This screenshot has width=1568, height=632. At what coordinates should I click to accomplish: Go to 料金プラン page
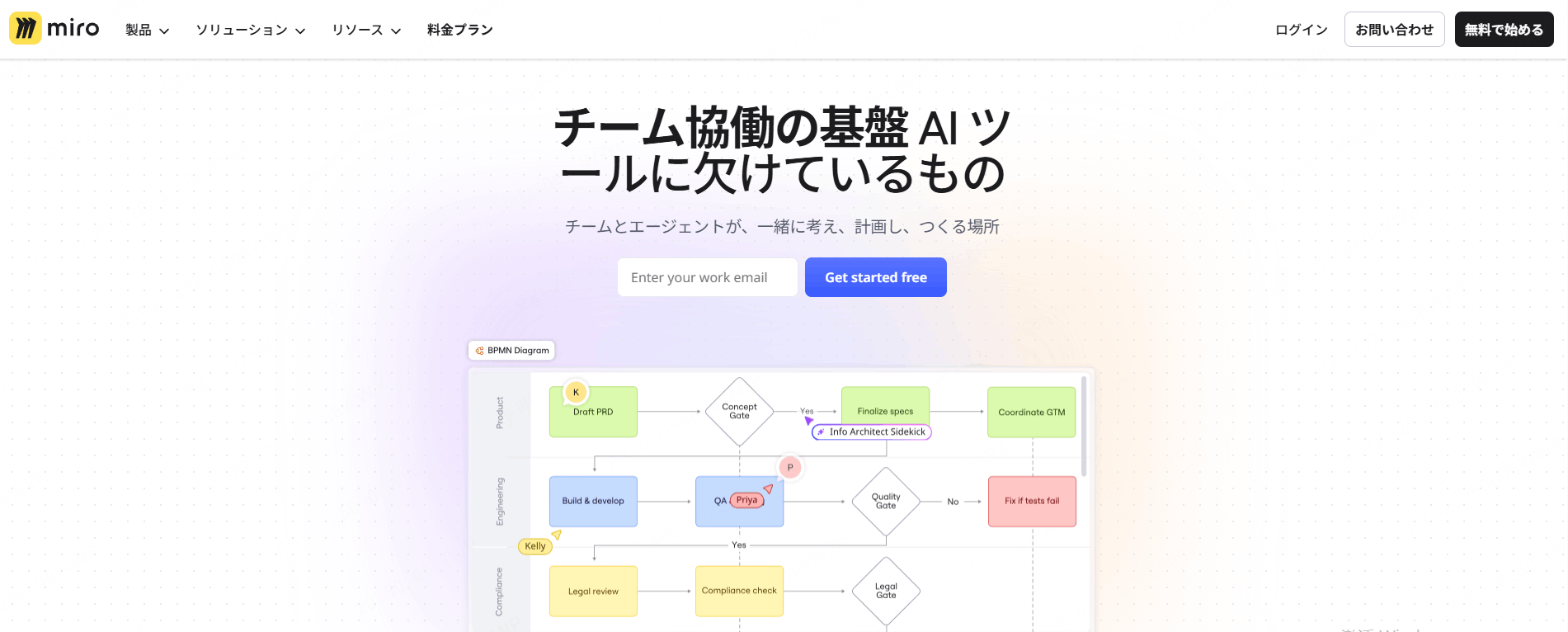[460, 30]
